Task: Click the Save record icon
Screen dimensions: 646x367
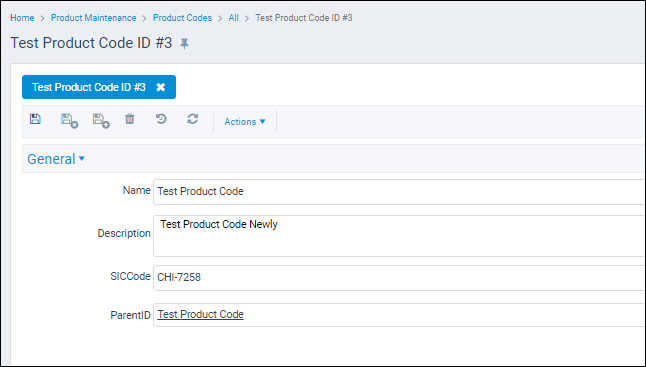Action: pos(35,119)
